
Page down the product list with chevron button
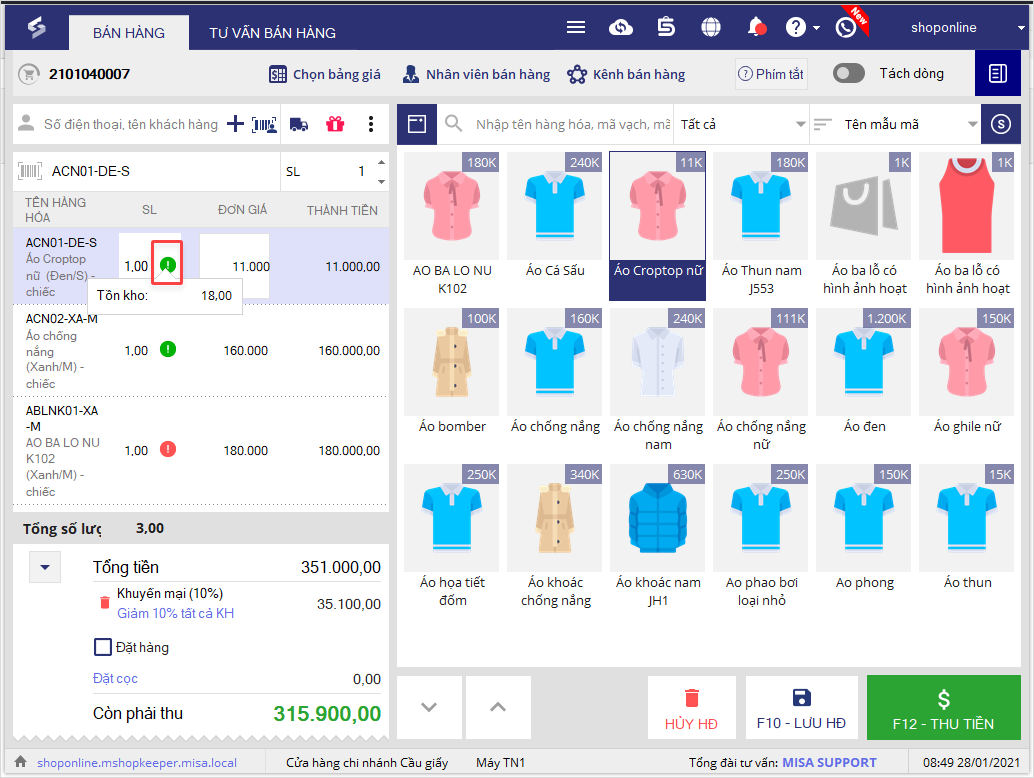429,707
